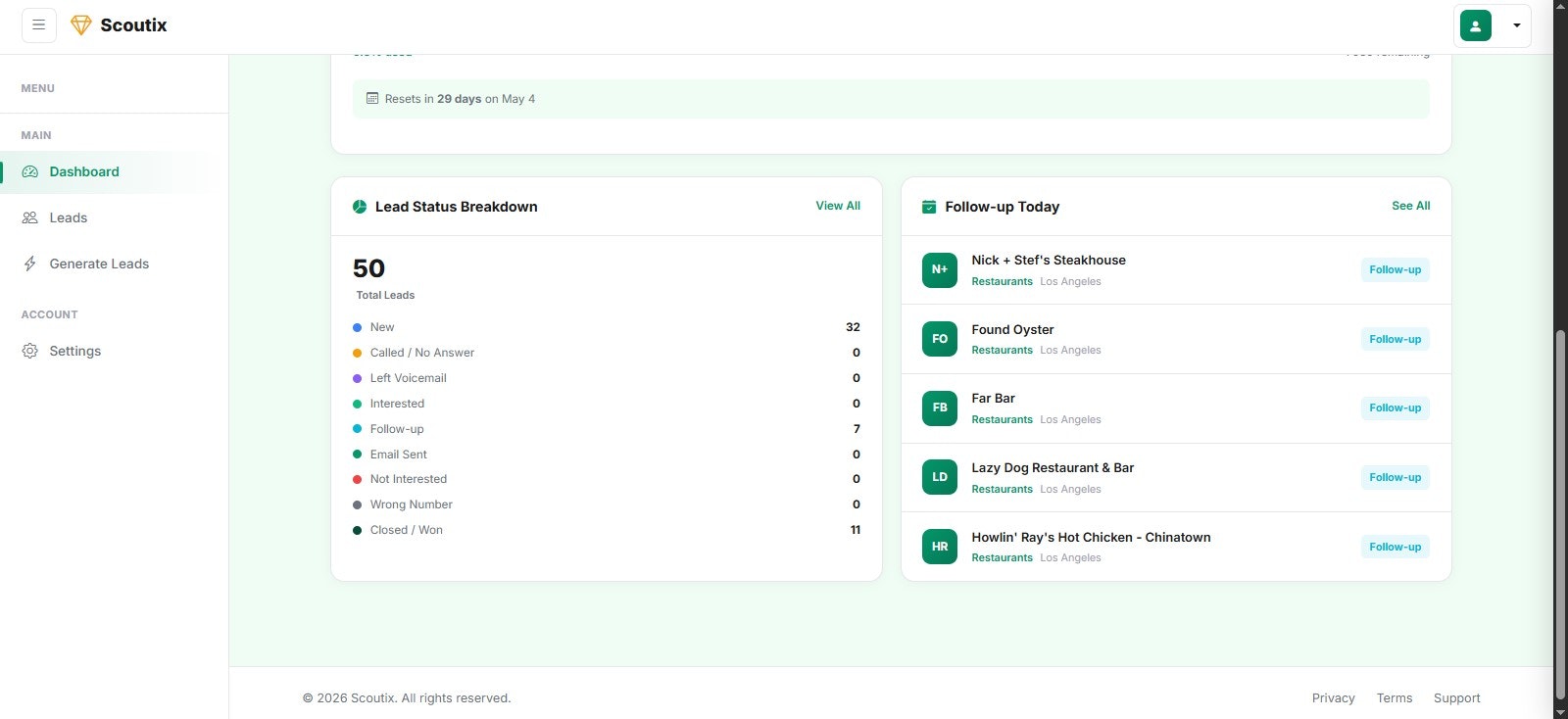Viewport: 1568px width, 719px height.
Task: Click the orange dot for Called / No Answer
Action: click(x=357, y=353)
